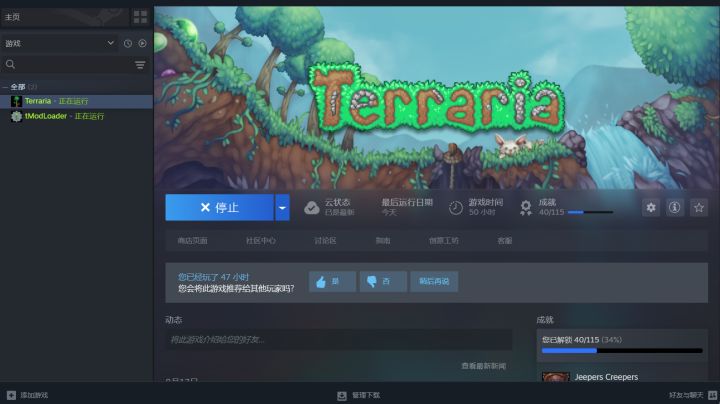Screen dimensions: 720x404
Task: Click the play time clock icon
Action: (x=456, y=208)
